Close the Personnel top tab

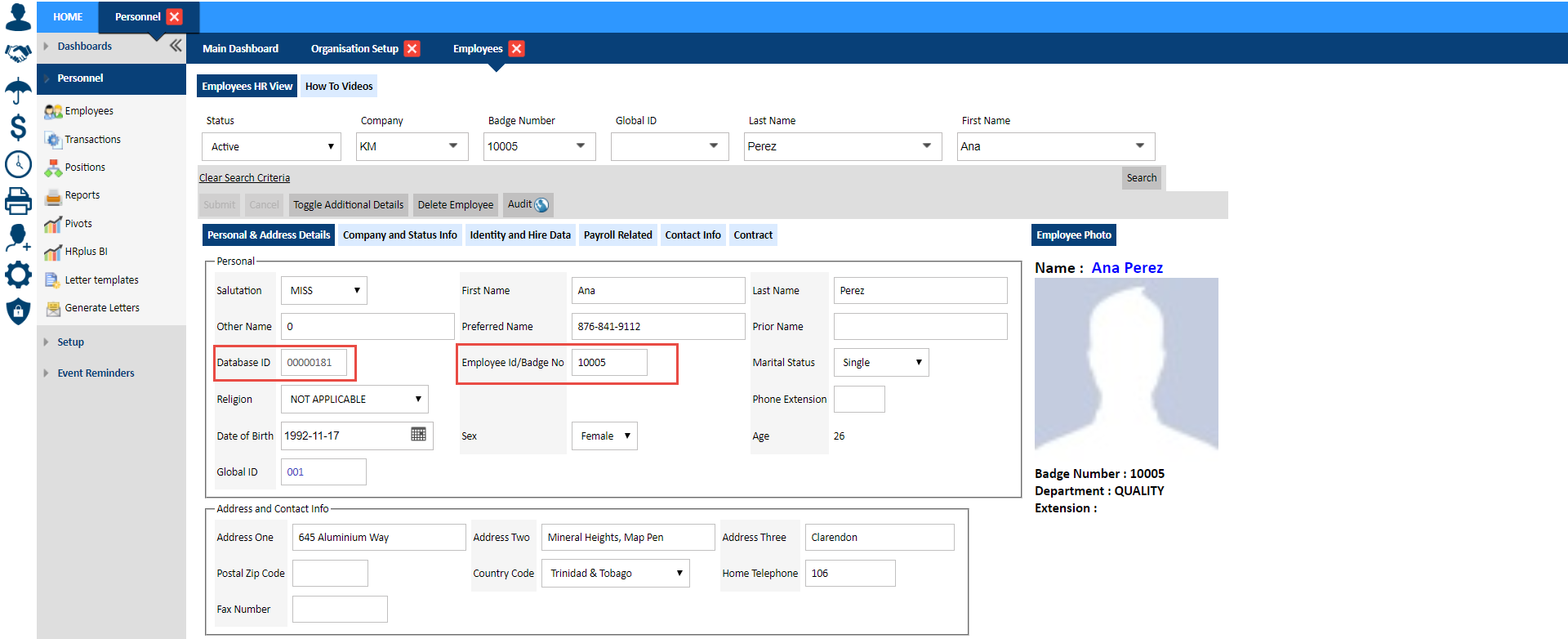(x=175, y=16)
